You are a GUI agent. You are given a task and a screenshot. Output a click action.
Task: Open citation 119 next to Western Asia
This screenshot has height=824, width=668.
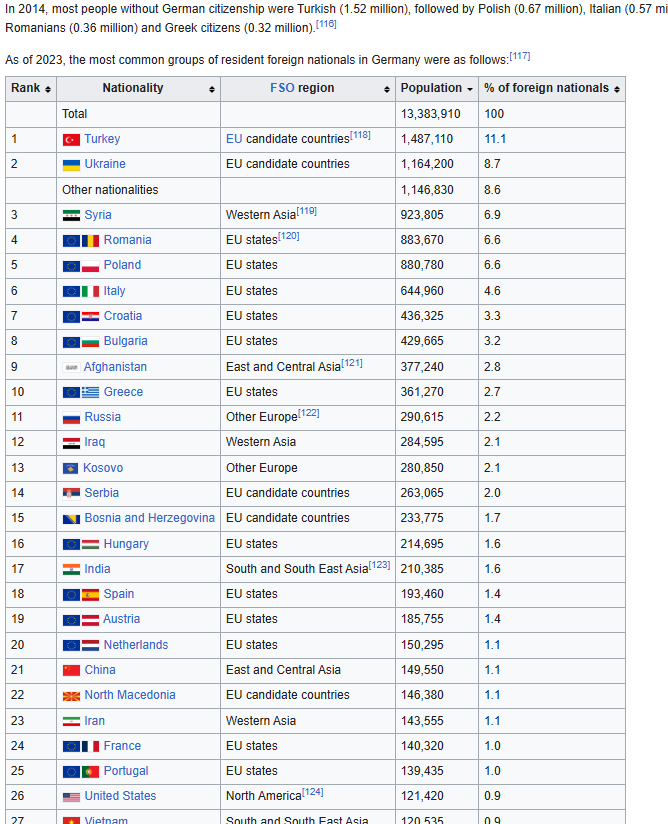tap(306, 211)
